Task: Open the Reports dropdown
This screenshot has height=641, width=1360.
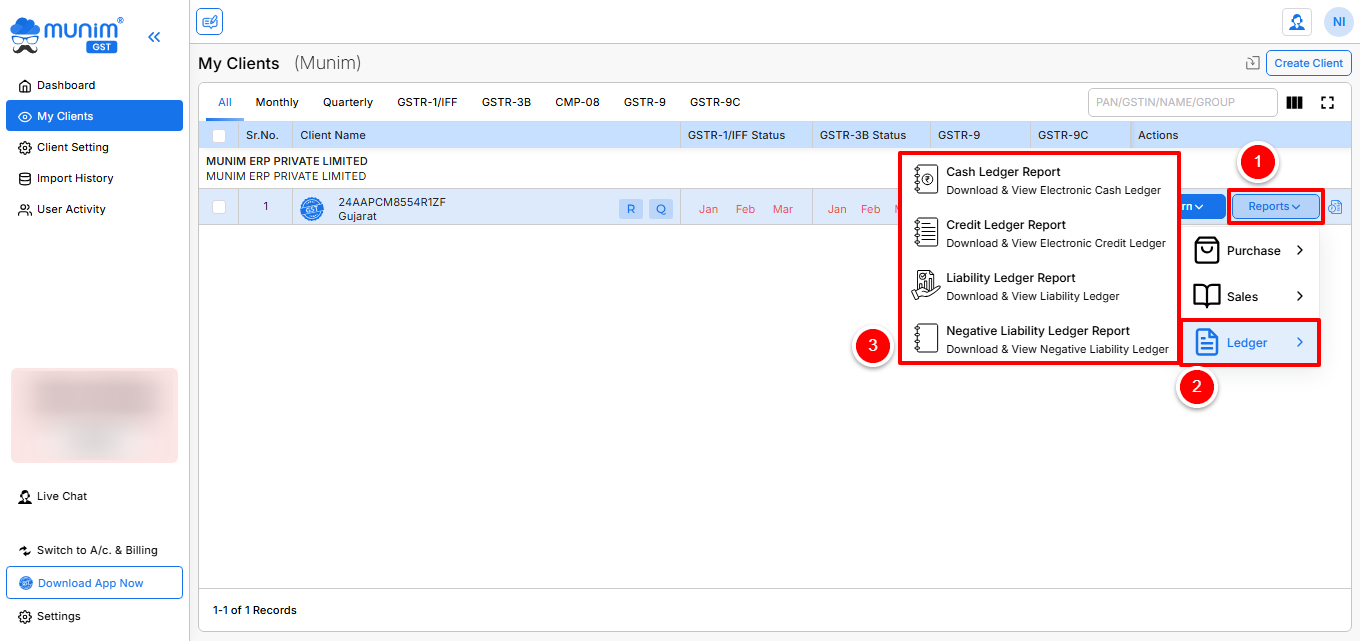Action: click(1274, 207)
